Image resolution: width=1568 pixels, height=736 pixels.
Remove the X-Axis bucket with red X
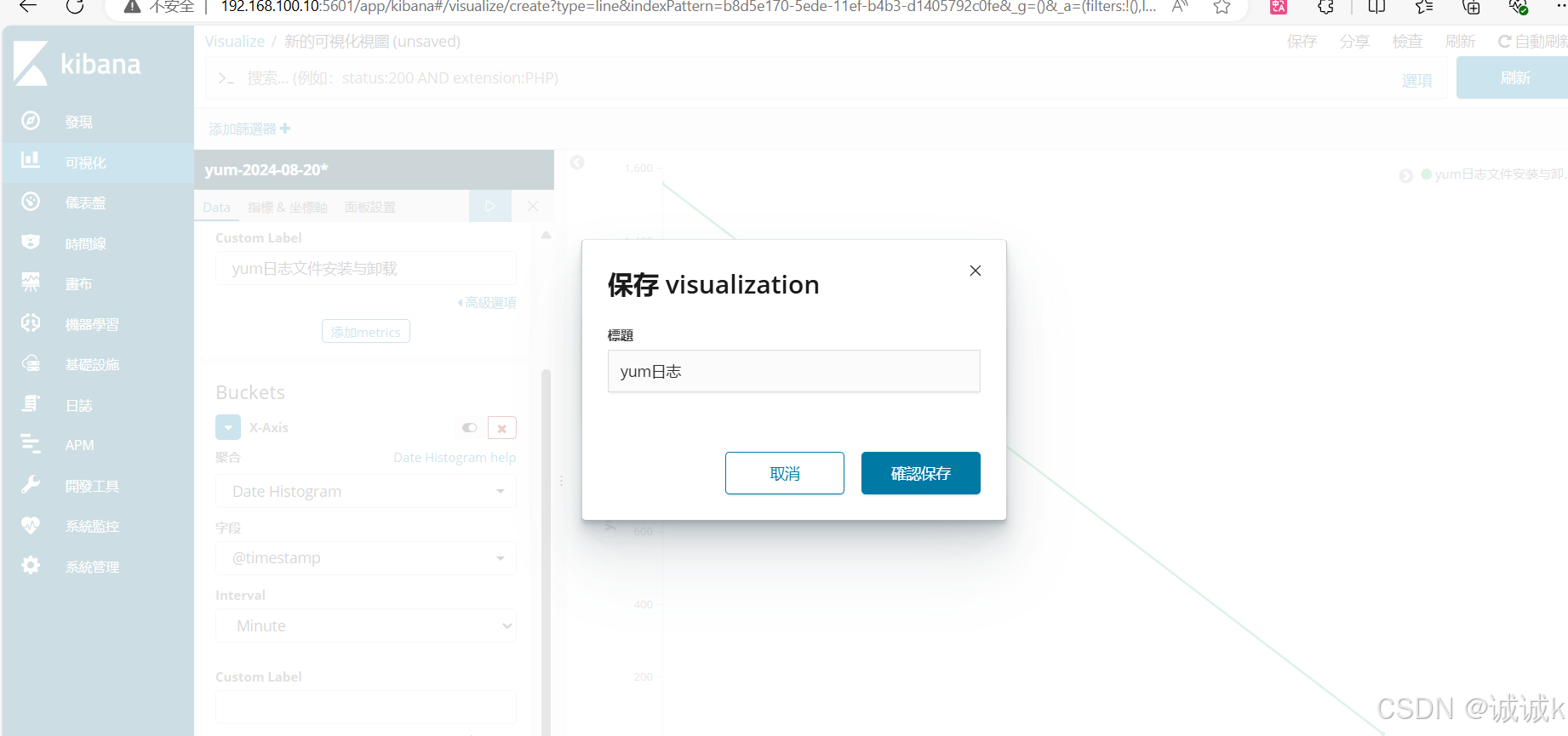coord(502,428)
